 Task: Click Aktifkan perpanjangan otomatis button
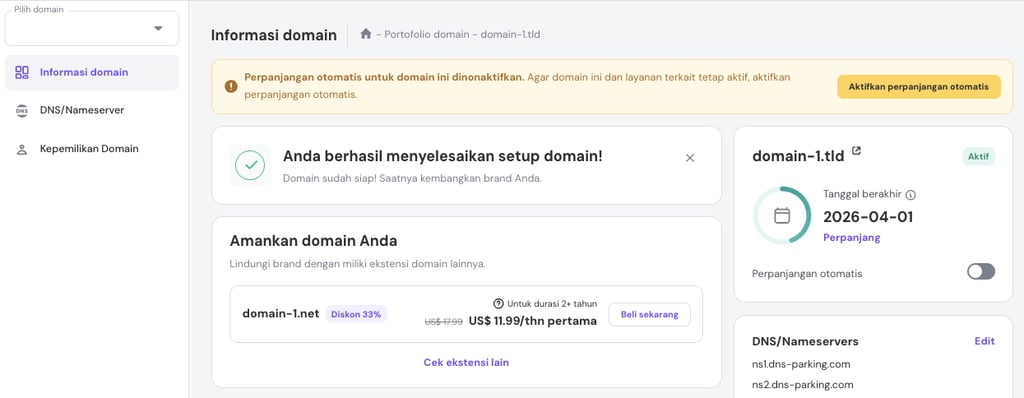point(919,86)
